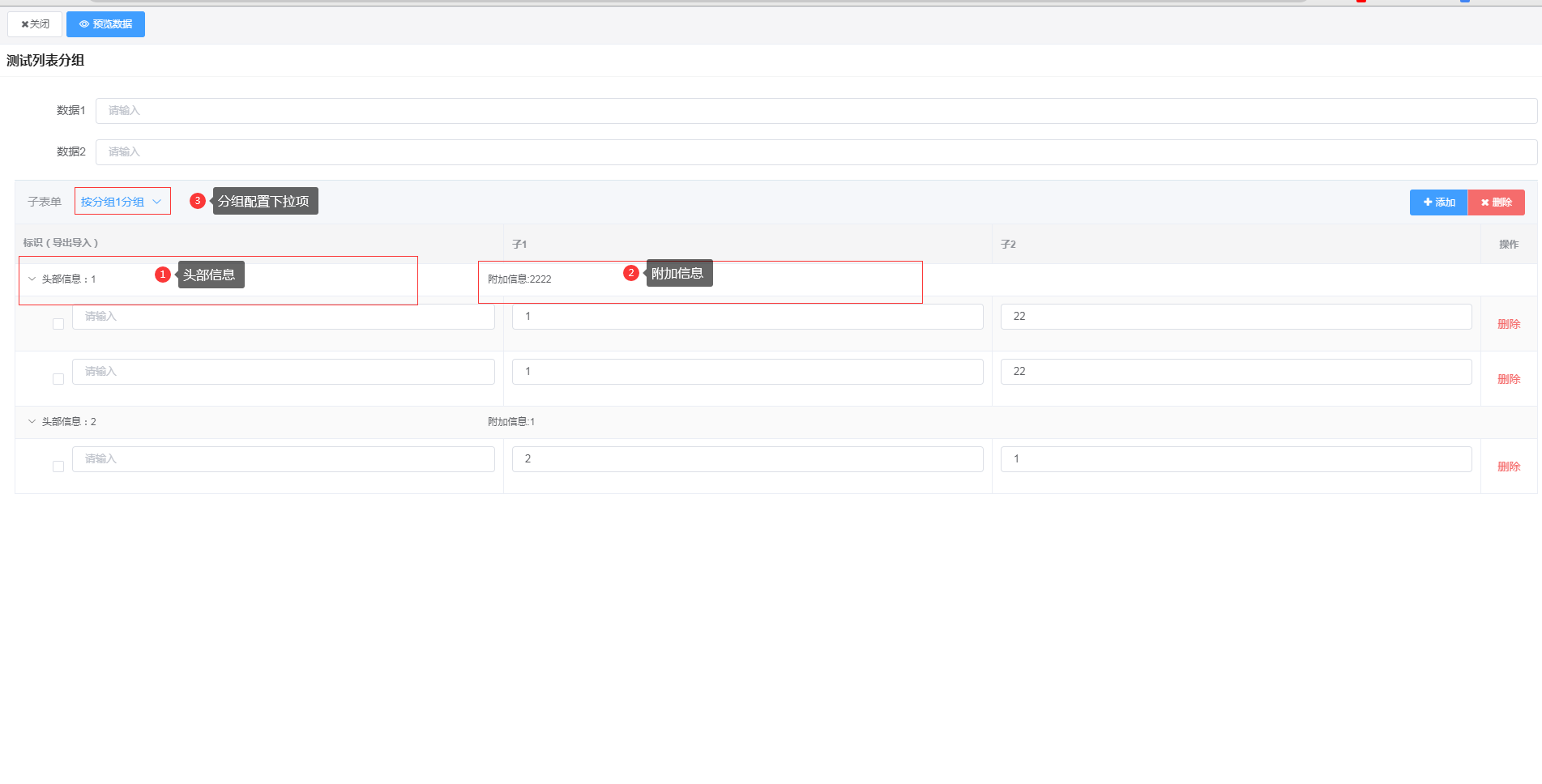The height and width of the screenshot is (784, 1542).
Task: Click the 子2 field in second row
Action: point(1236,372)
